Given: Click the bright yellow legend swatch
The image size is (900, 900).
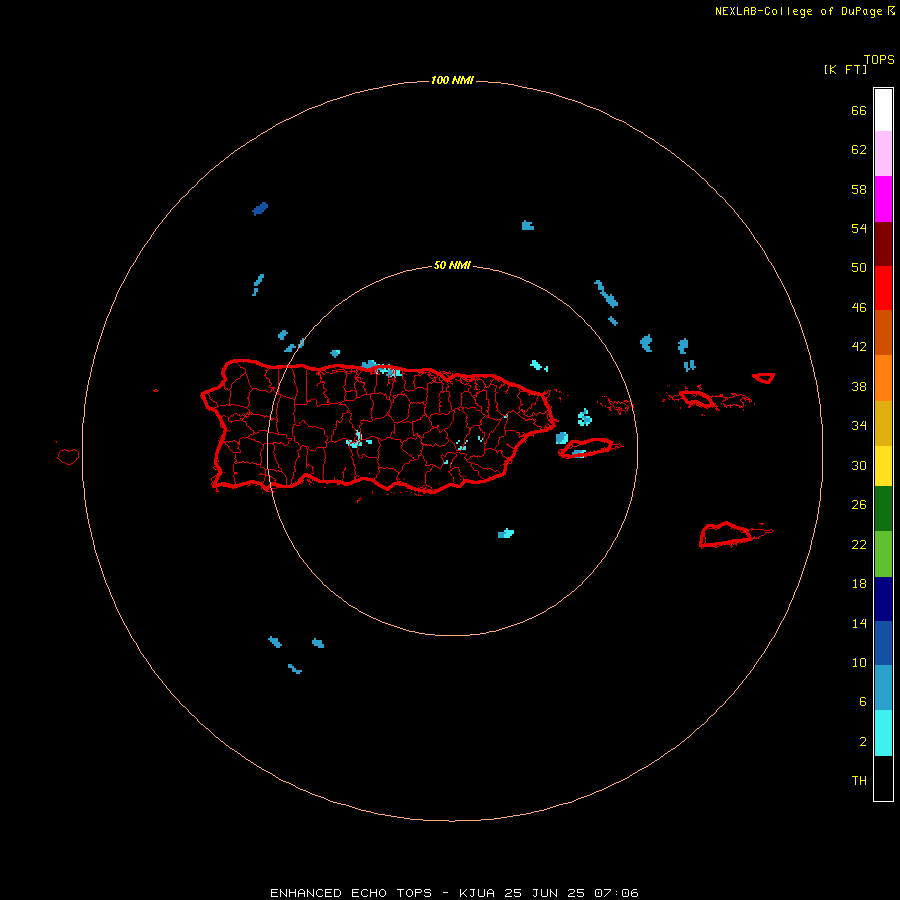Looking at the screenshot, I should click(x=883, y=466).
